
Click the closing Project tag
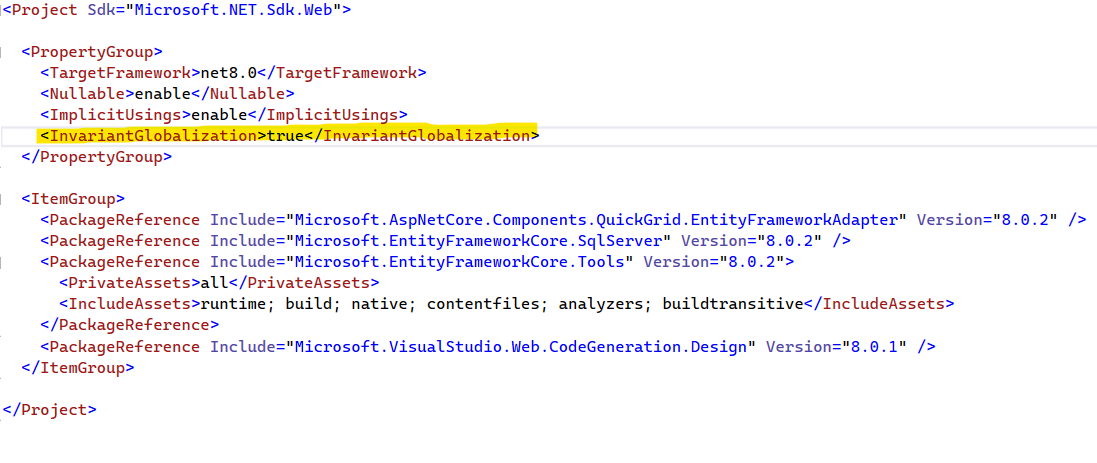[50, 409]
